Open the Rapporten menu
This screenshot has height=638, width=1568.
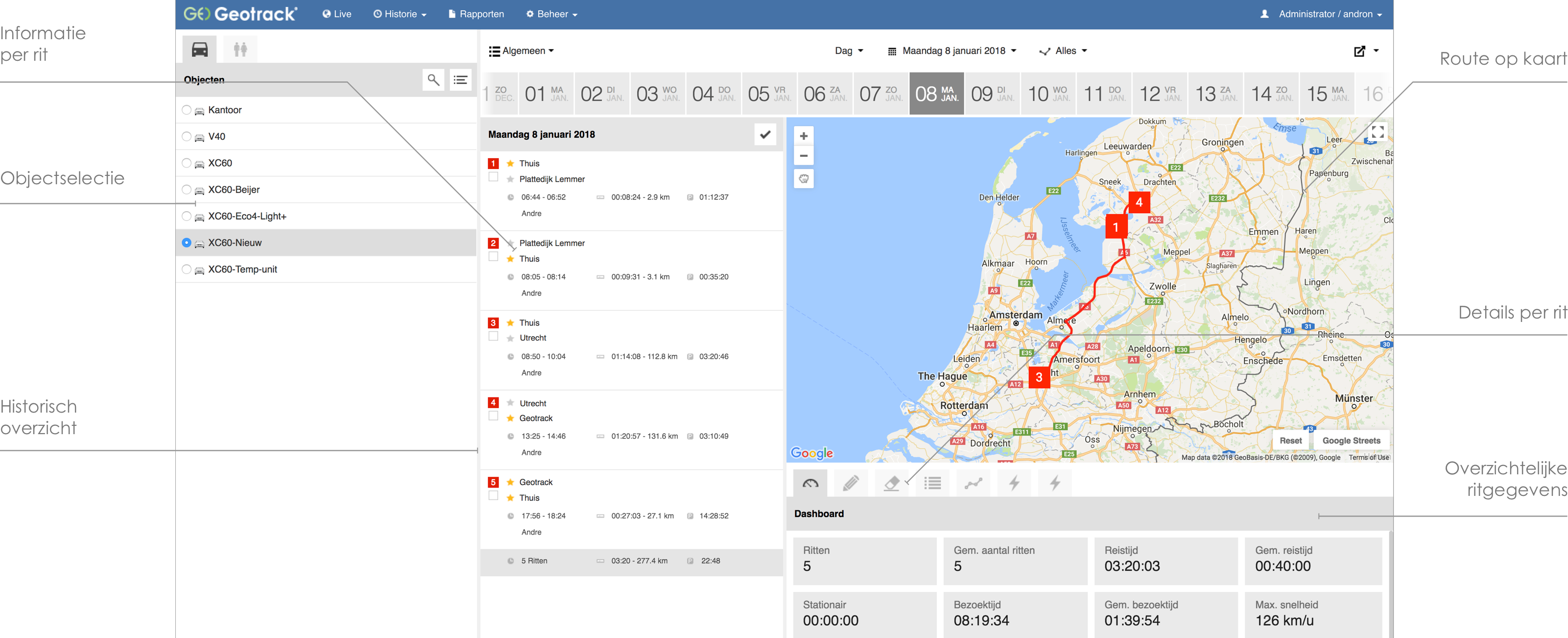[x=476, y=13]
